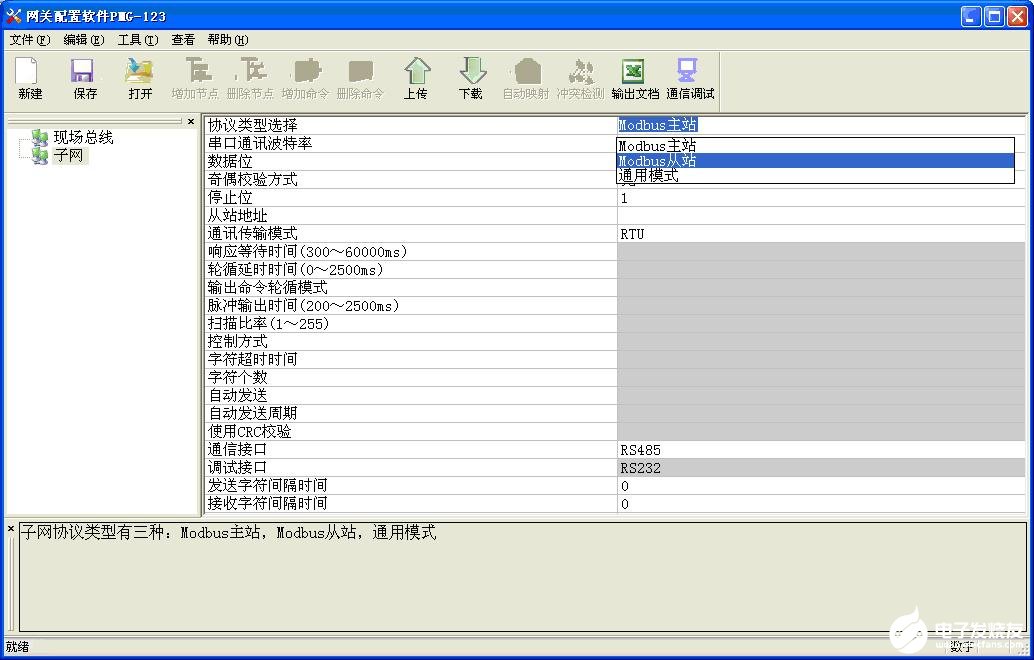The image size is (1034, 660).
Task: Click the description text about 子网协议类型
Action: point(228,533)
